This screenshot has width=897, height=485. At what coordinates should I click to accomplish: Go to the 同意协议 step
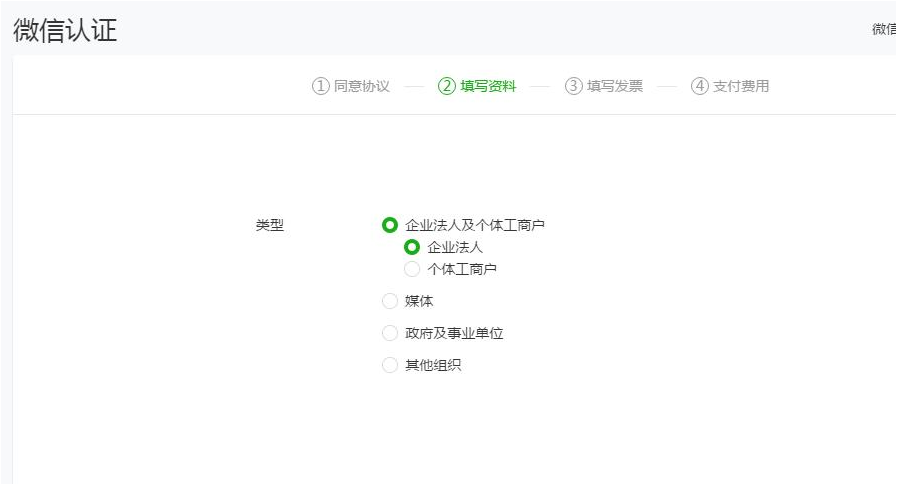[362, 86]
